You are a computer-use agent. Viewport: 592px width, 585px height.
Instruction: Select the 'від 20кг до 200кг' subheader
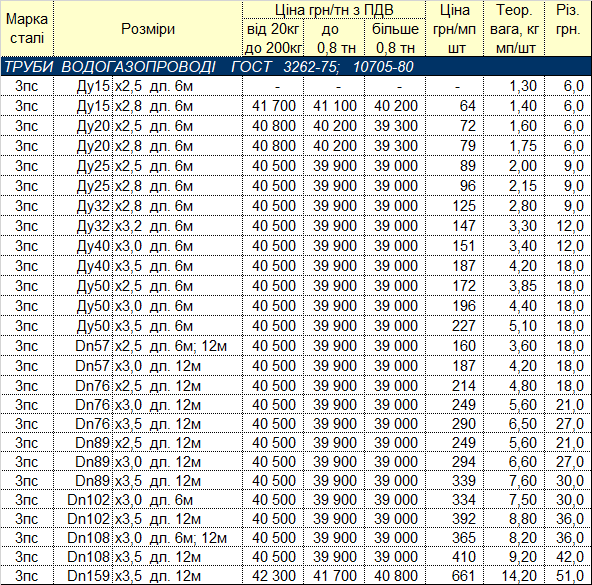point(273,38)
